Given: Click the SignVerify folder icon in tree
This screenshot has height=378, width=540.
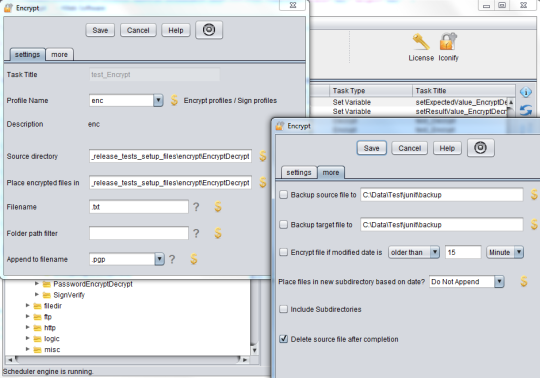Looking at the screenshot, I should point(47,295).
